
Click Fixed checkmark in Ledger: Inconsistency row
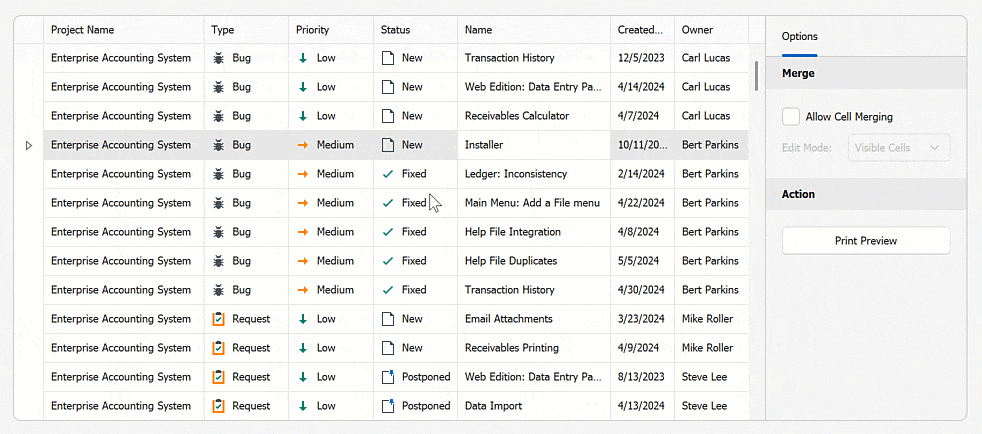pos(388,174)
